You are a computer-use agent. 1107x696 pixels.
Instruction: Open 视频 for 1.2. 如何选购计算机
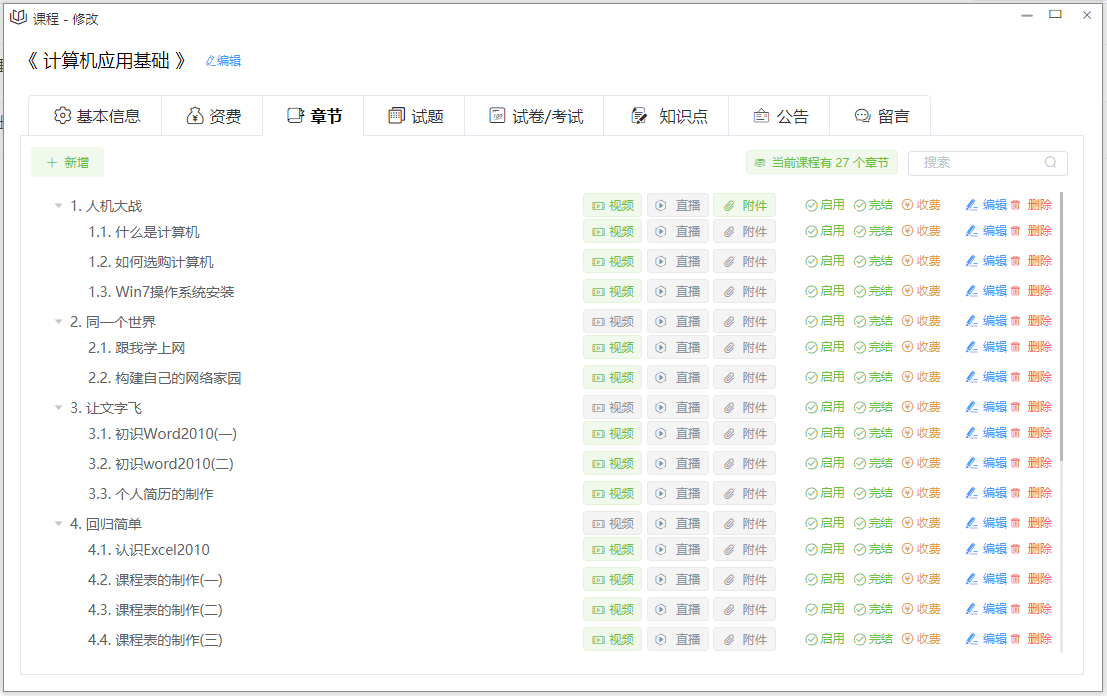pos(612,261)
